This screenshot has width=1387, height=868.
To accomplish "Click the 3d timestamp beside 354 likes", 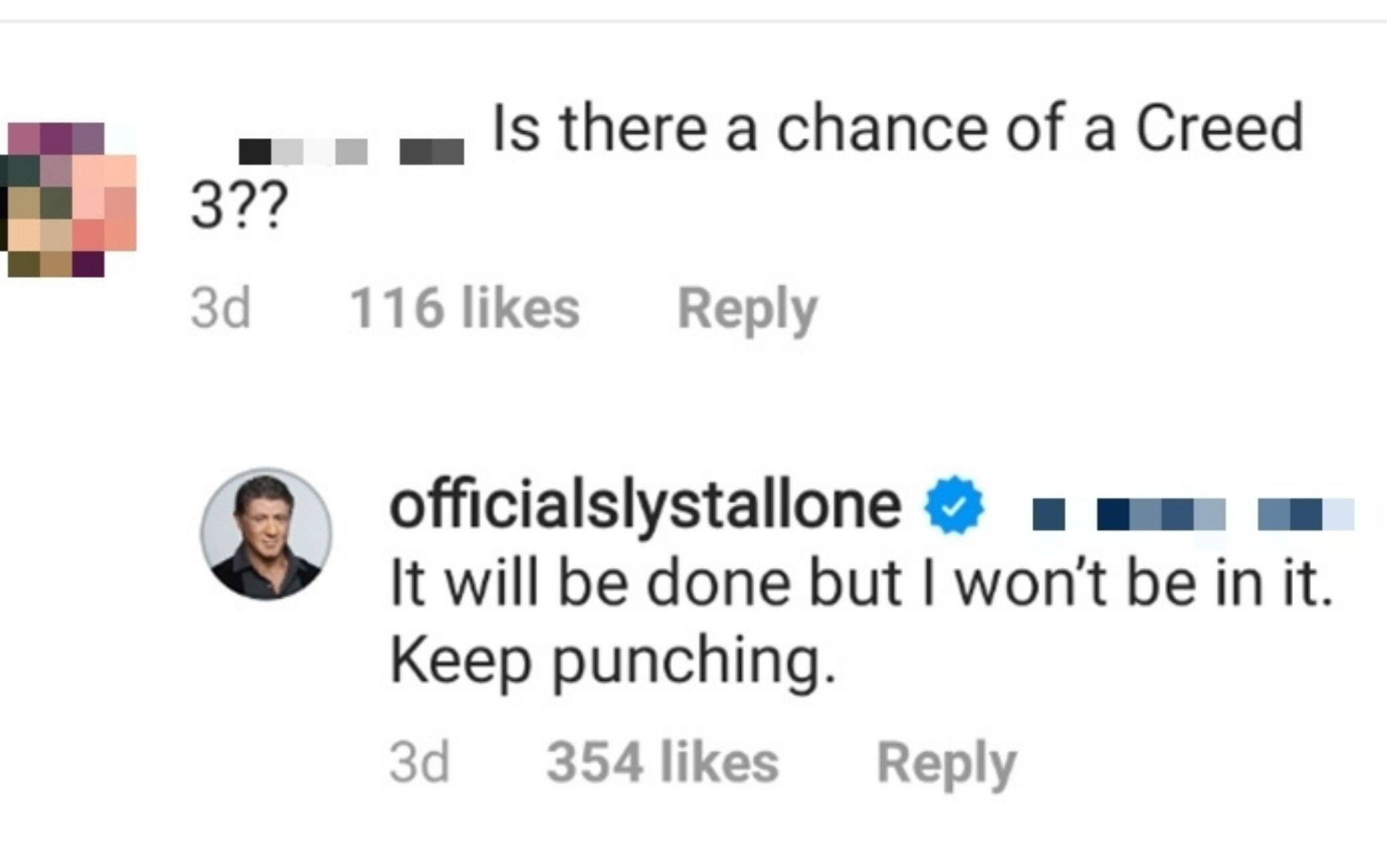I will click(419, 763).
